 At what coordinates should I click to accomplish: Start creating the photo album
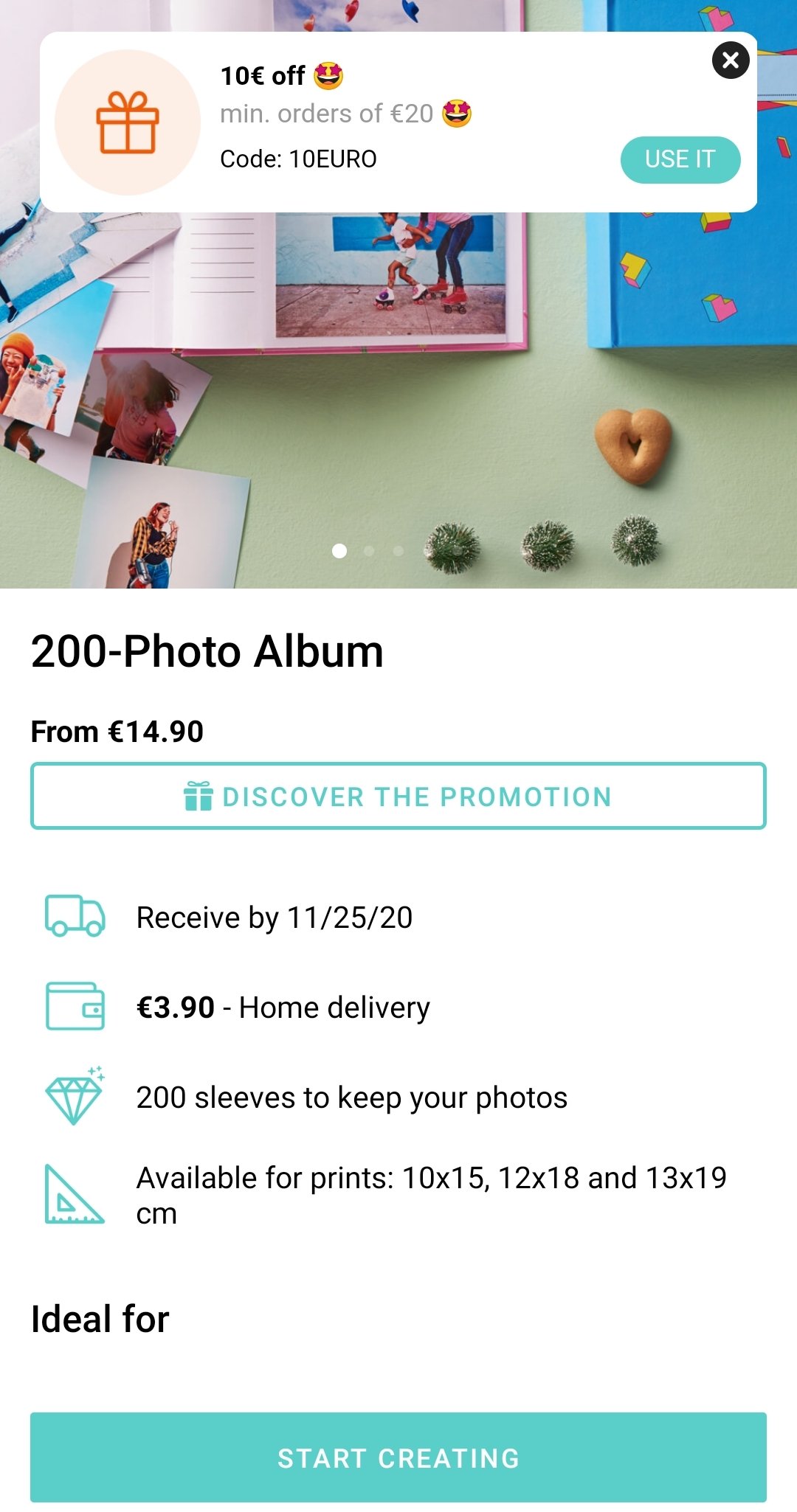(x=398, y=1457)
